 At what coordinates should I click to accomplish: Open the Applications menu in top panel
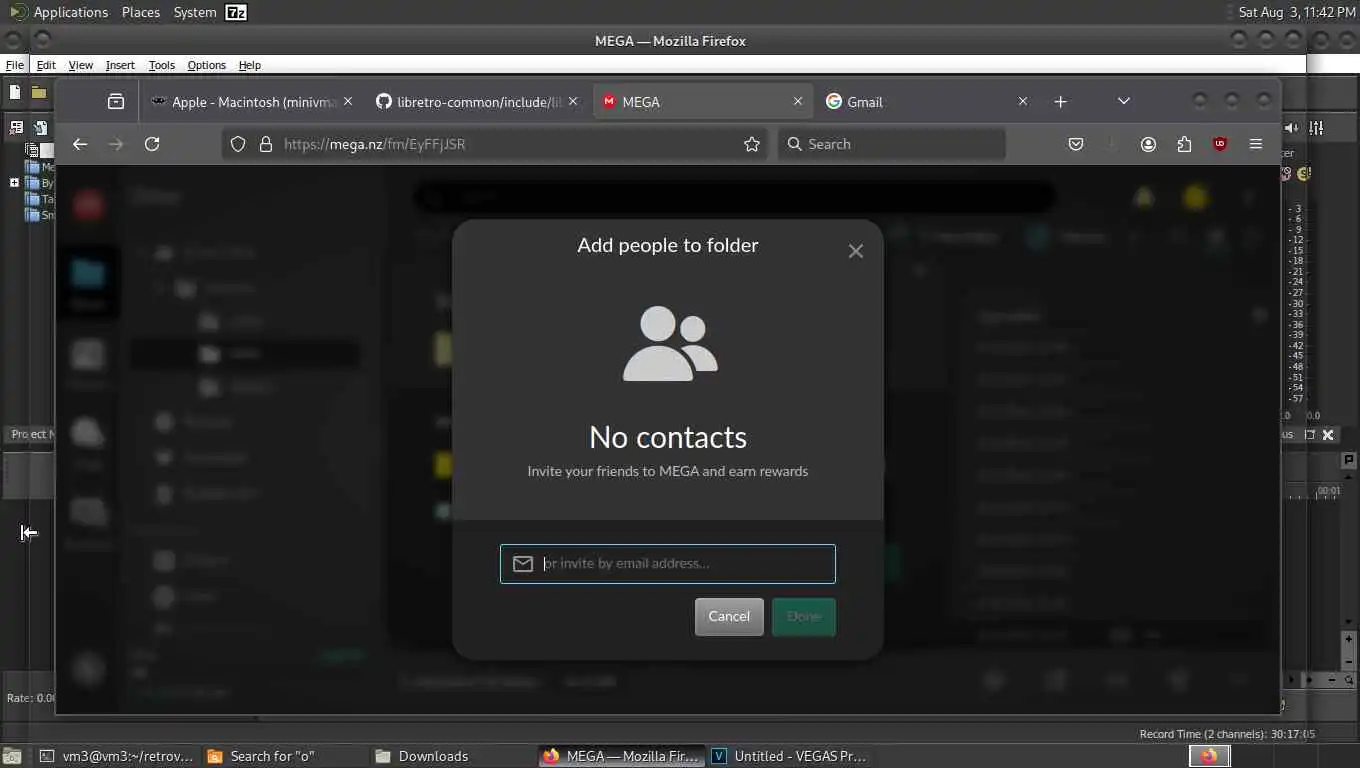70,12
